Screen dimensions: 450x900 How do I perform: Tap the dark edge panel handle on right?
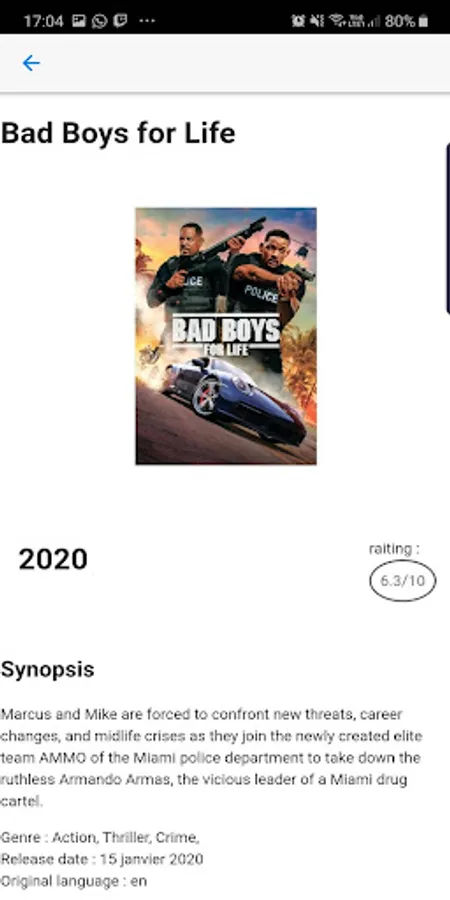(447, 228)
